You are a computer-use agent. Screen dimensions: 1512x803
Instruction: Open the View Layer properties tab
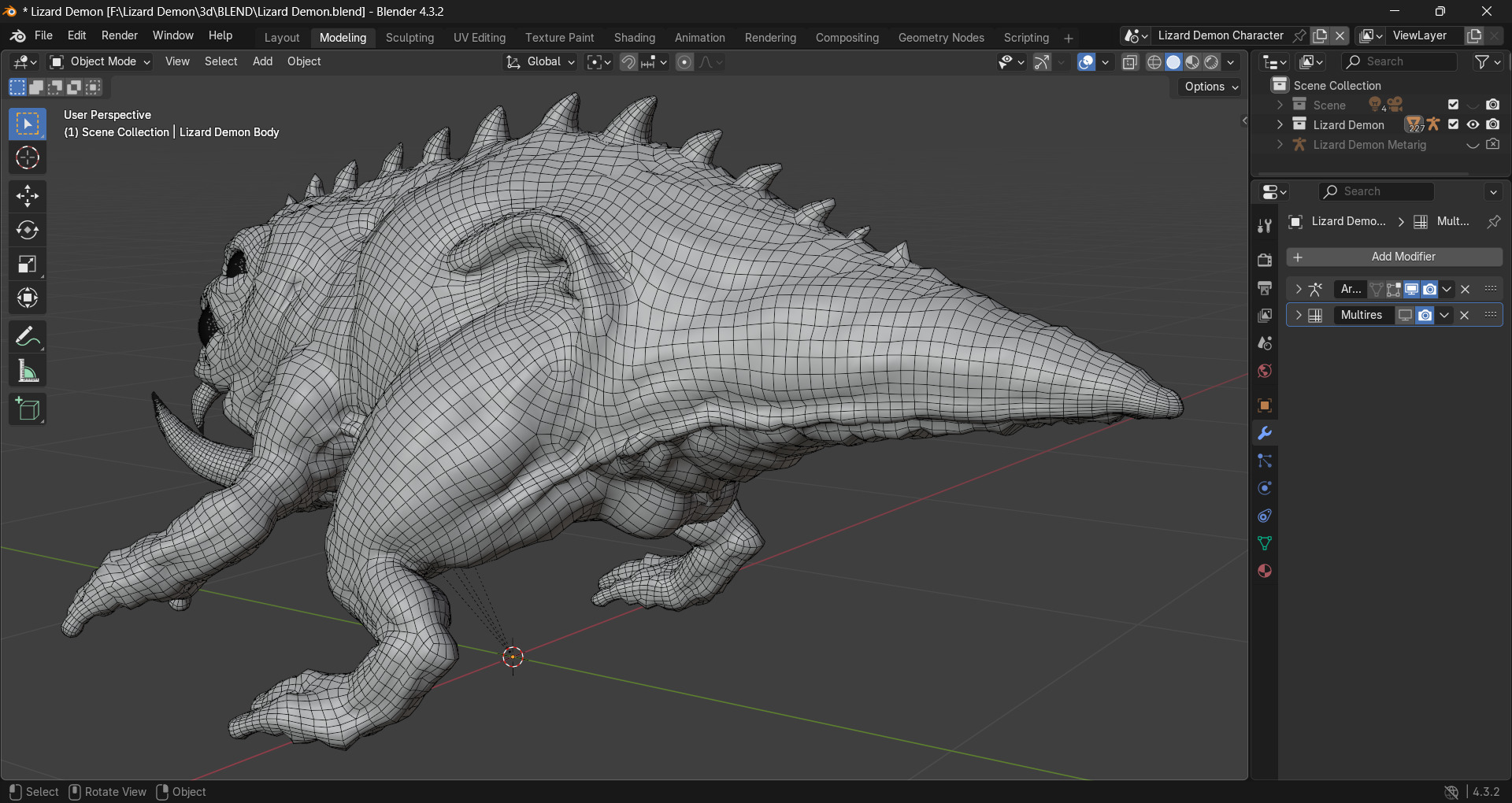click(1265, 315)
